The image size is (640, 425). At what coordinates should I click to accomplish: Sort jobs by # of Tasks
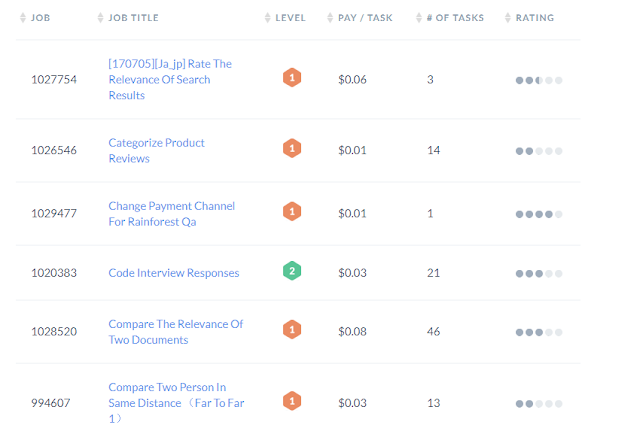[454, 18]
